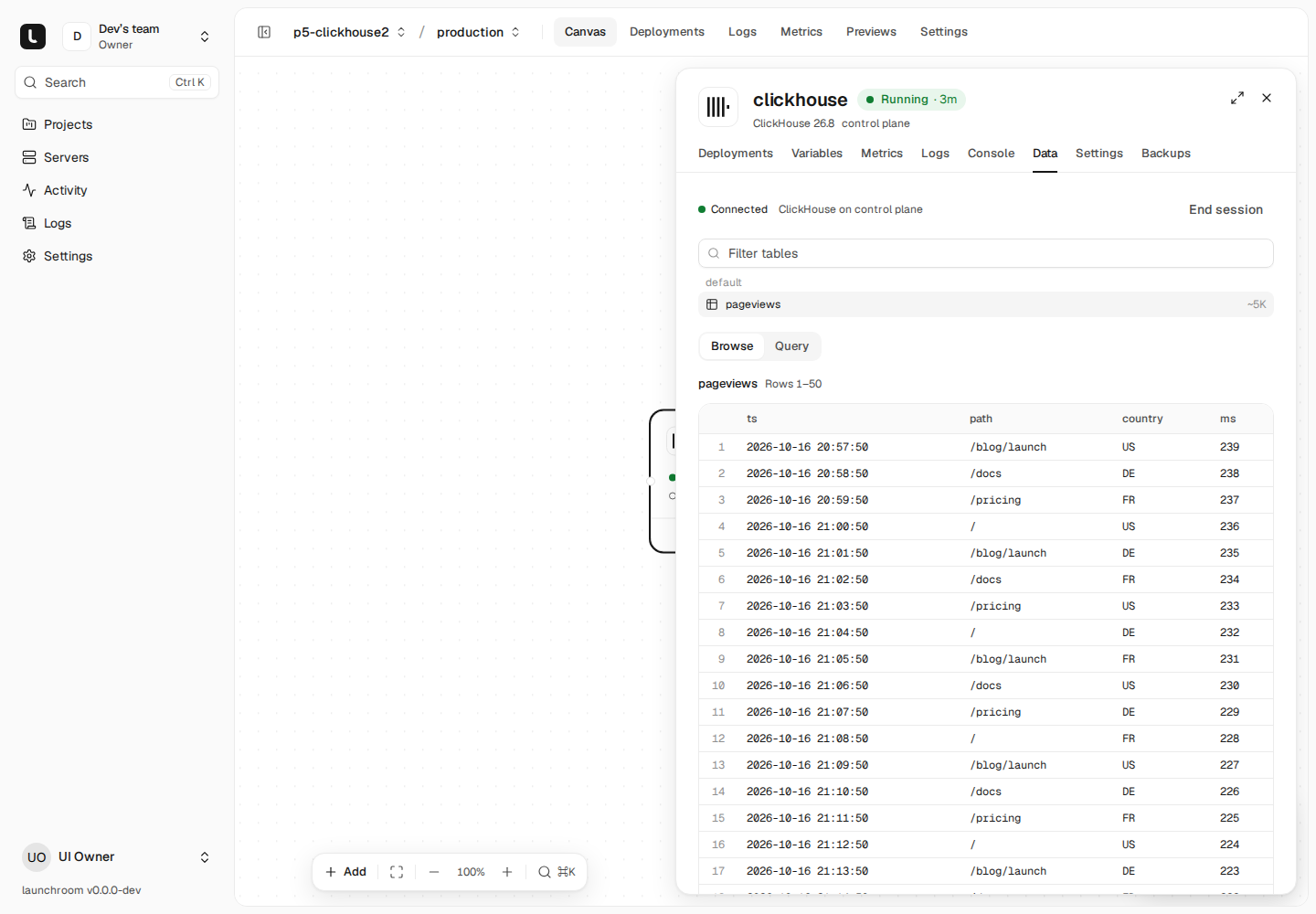Viewport: 1316px width, 914px height.
Task: Open Logs in sidebar
Action: click(x=117, y=223)
